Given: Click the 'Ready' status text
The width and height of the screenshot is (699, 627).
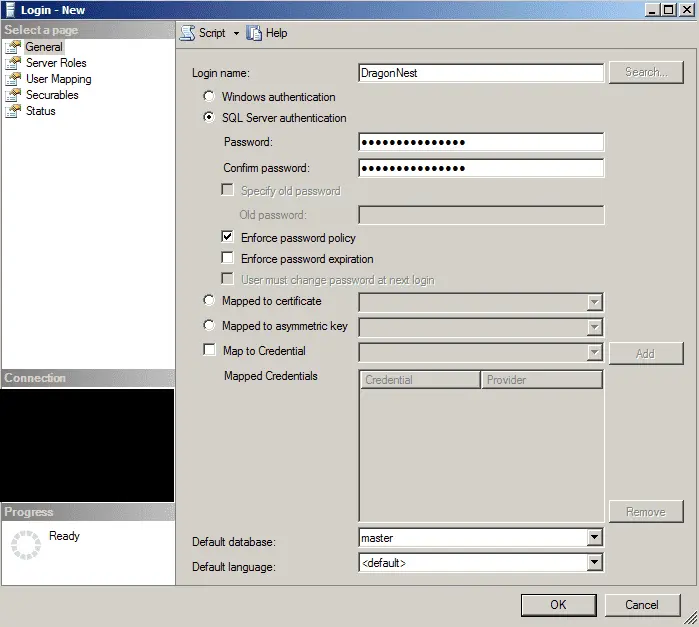Looking at the screenshot, I should point(64,536).
